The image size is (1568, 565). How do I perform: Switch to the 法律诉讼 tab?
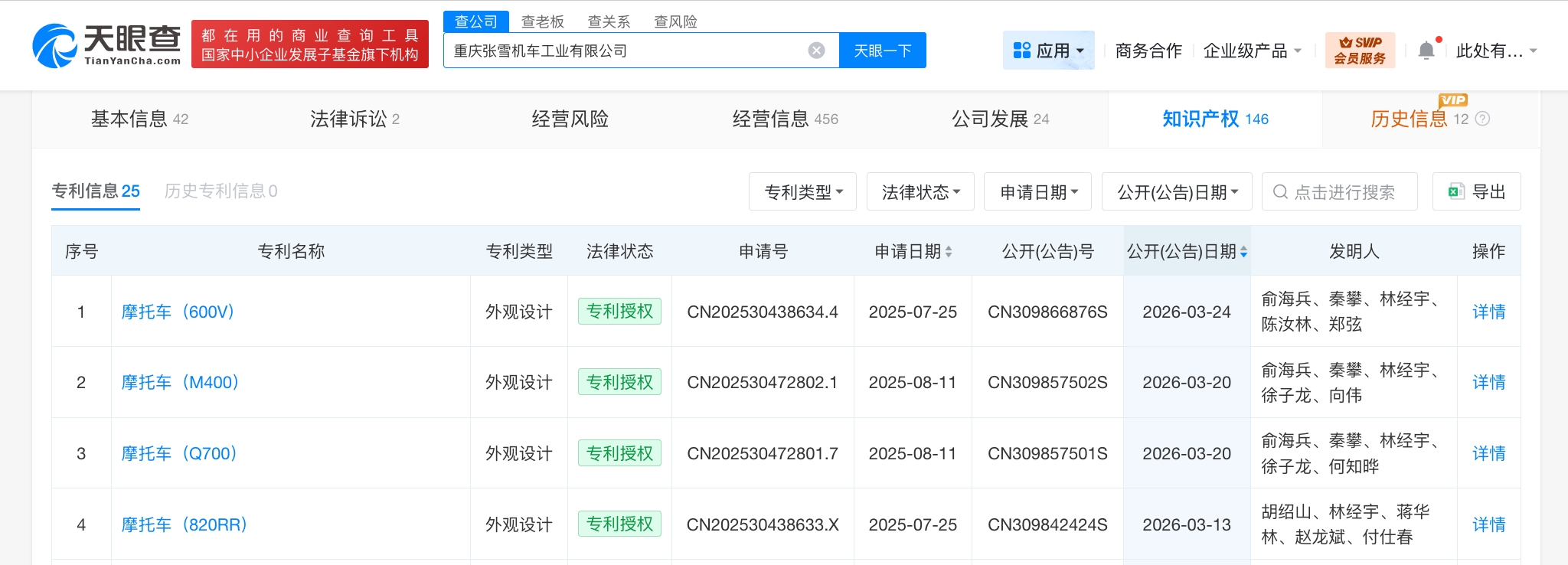coord(354,119)
